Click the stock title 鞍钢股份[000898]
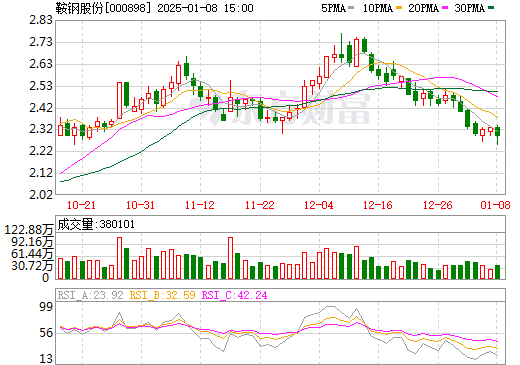Screen dimensions: 520x365 click(101, 8)
